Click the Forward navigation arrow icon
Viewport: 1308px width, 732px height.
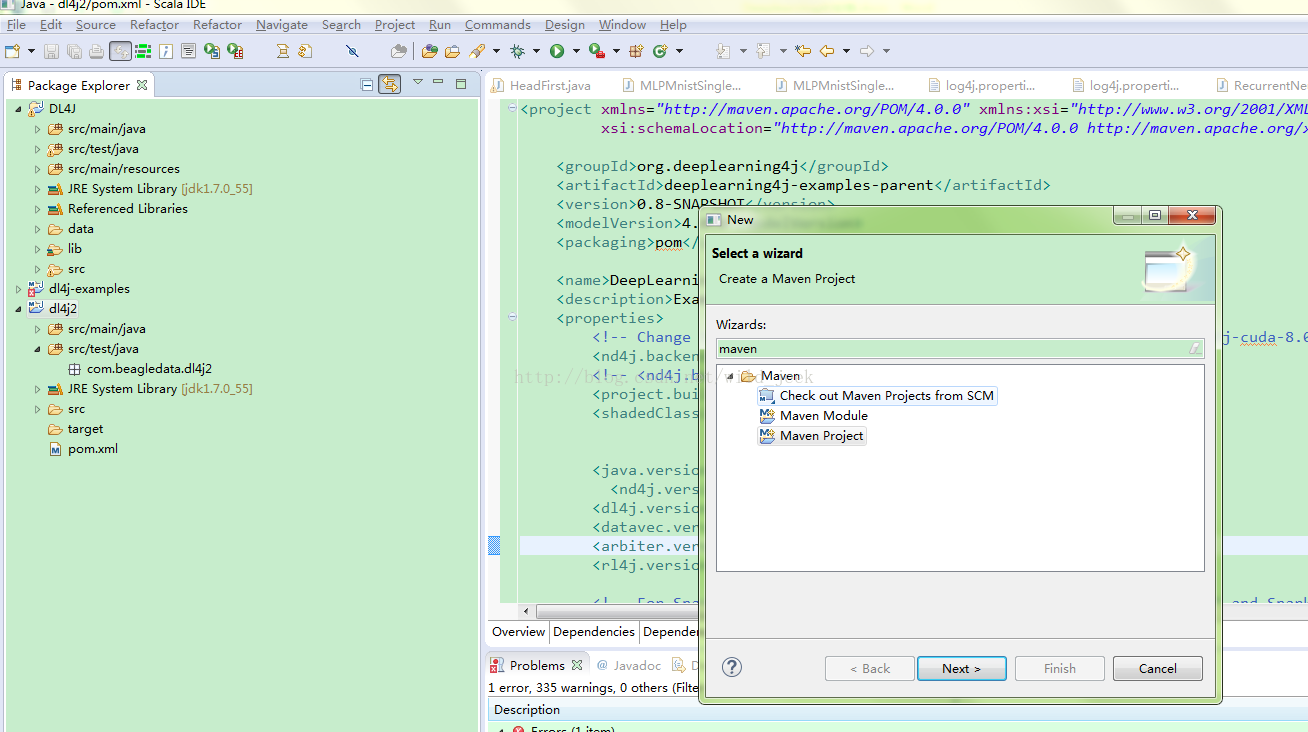pyautogui.click(x=867, y=51)
